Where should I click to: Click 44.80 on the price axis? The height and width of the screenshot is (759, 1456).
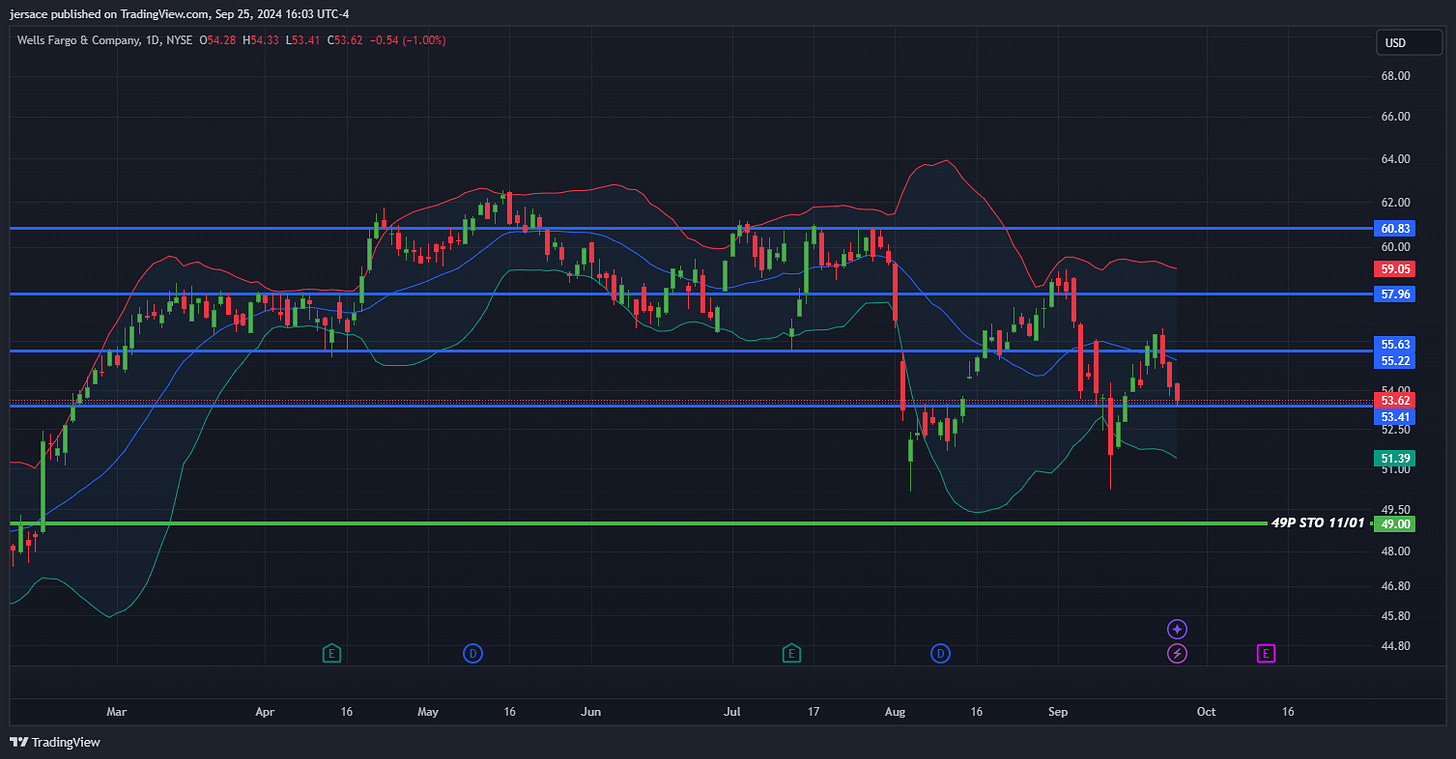coord(1395,646)
